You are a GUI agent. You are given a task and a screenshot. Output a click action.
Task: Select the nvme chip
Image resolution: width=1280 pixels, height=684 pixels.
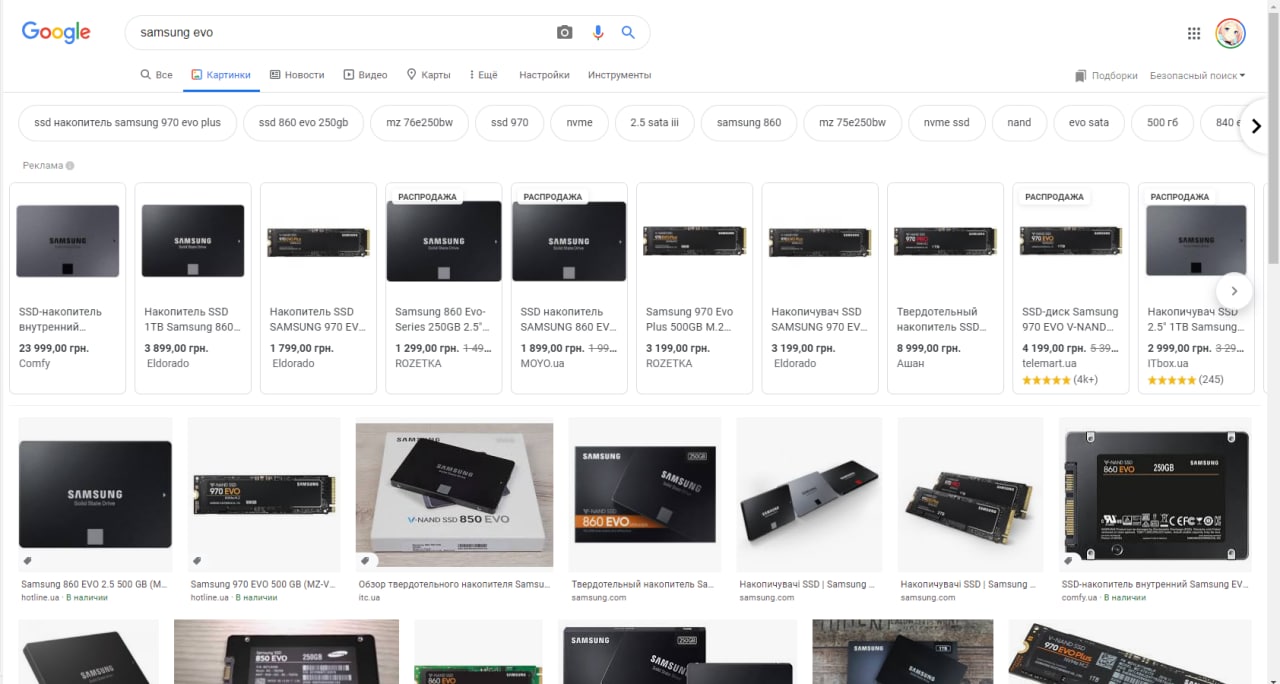579,123
